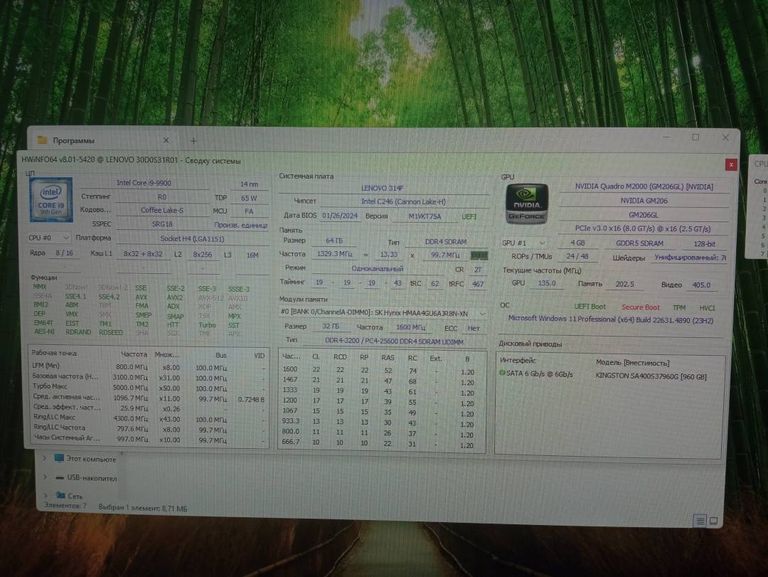Image resolution: width=768 pixels, height=577 pixels.
Task: Click the Этот компьютер monitor icon
Action: (x=59, y=458)
